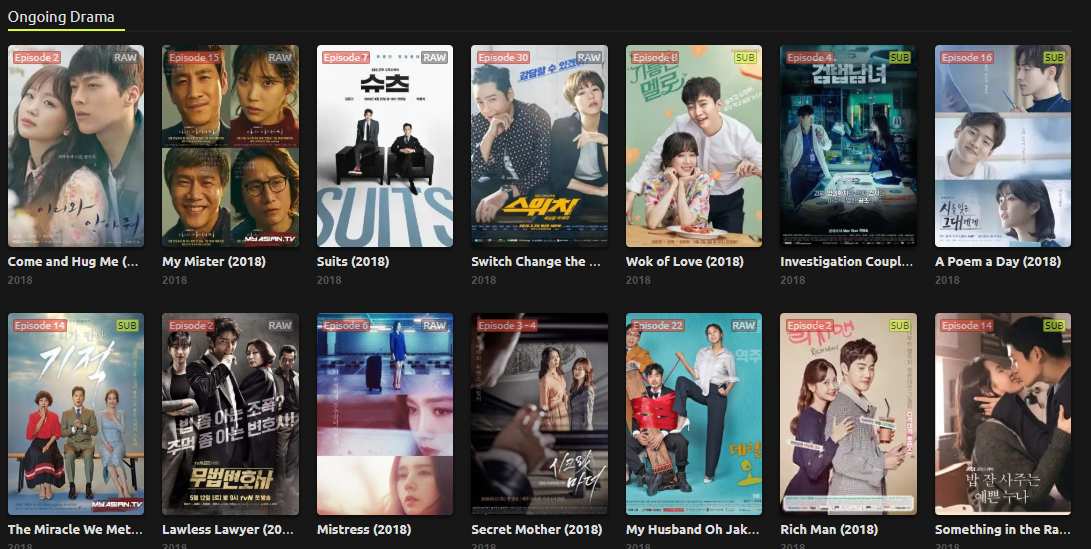
Task: Open the Mistress drama poster
Action: [385, 414]
